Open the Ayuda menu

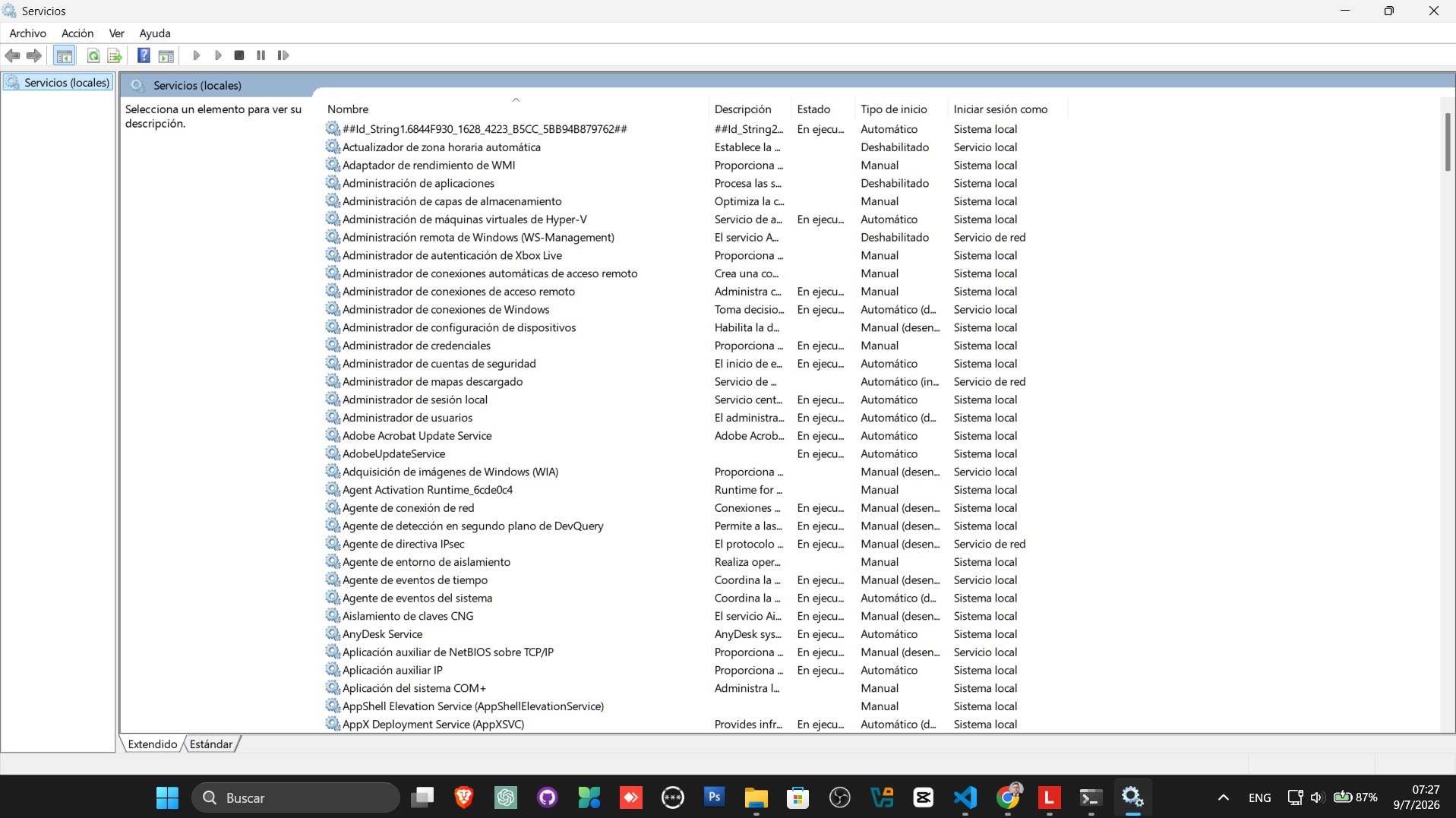pos(155,33)
